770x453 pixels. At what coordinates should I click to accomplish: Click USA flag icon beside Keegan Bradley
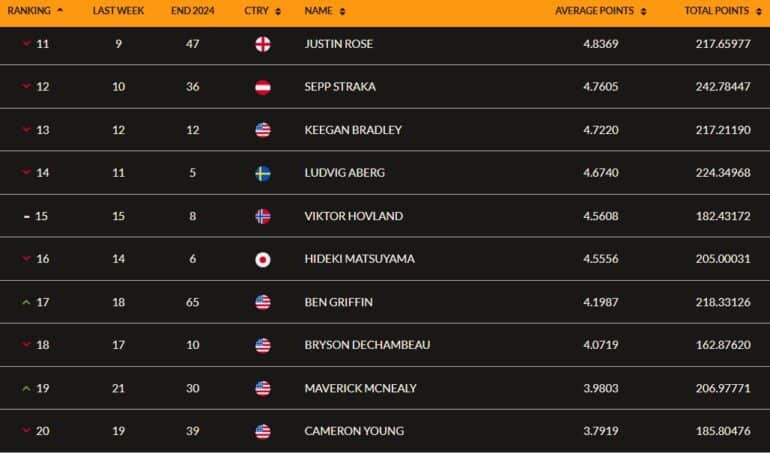coord(263,130)
